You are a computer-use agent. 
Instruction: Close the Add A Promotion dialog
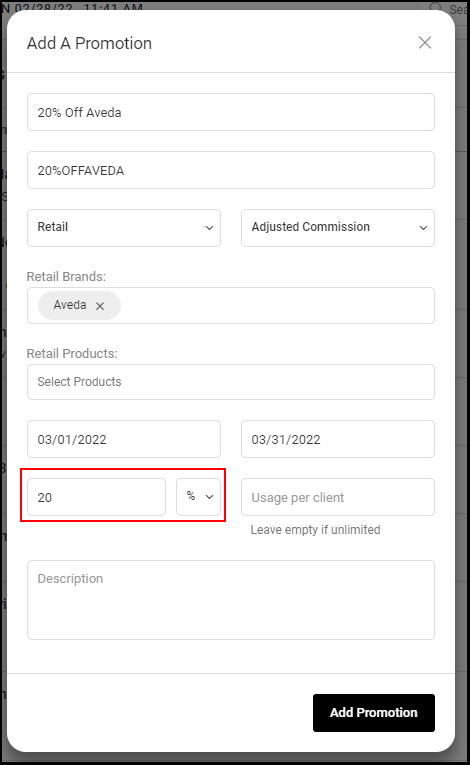pyautogui.click(x=425, y=42)
